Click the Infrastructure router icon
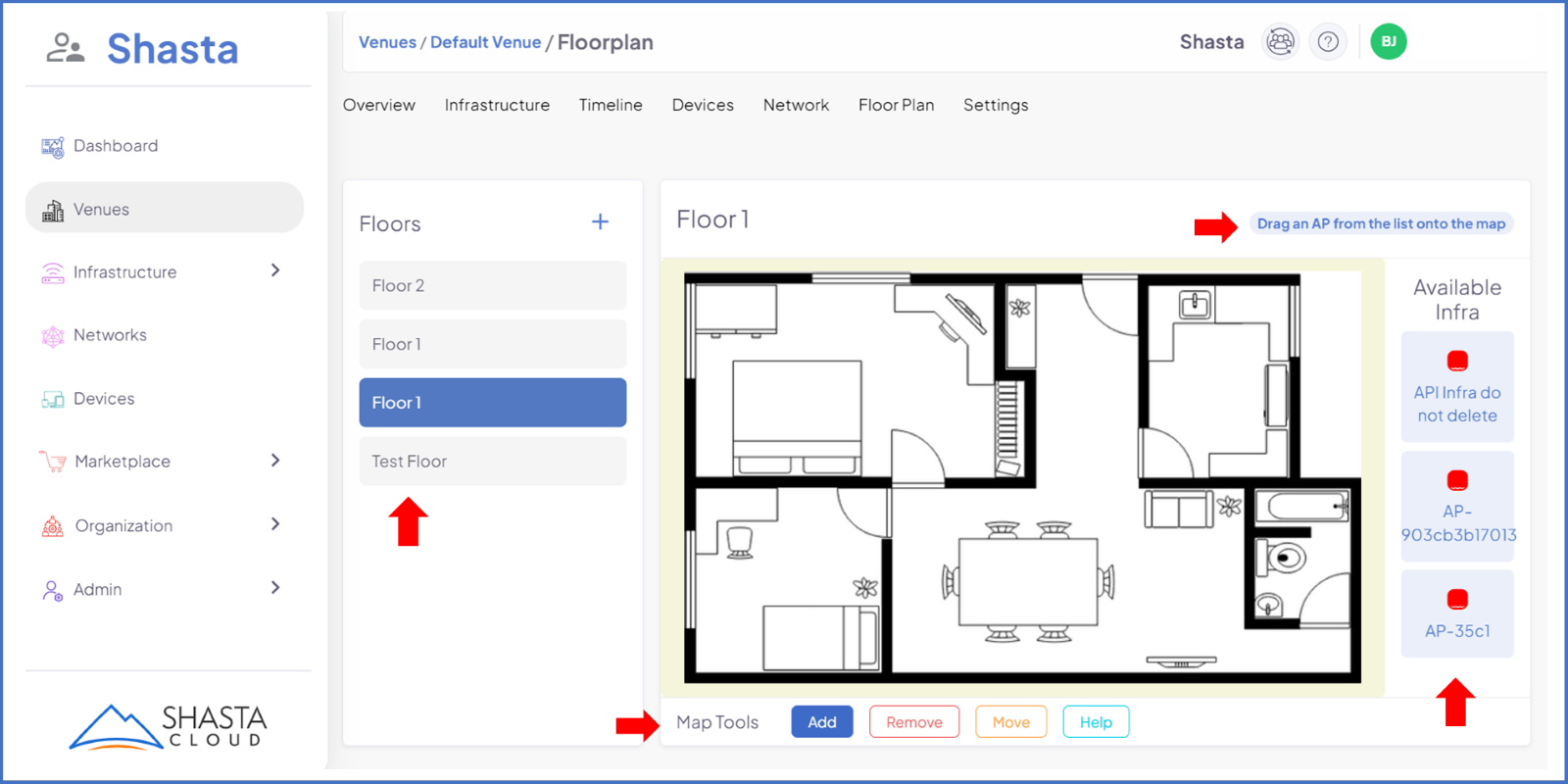 coord(53,272)
